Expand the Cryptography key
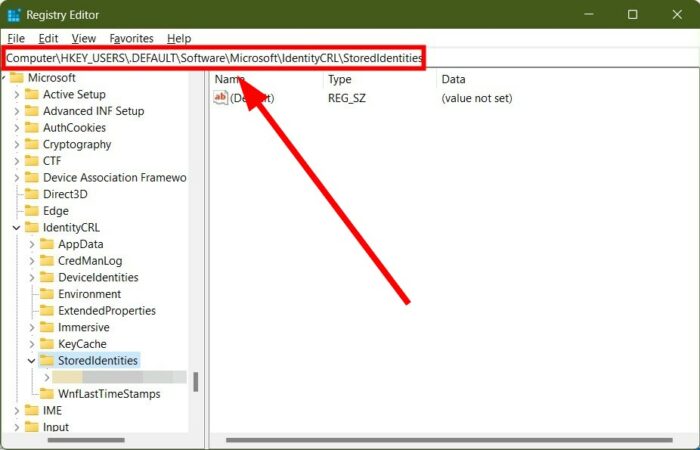This screenshot has height=450, width=700. coord(17,145)
